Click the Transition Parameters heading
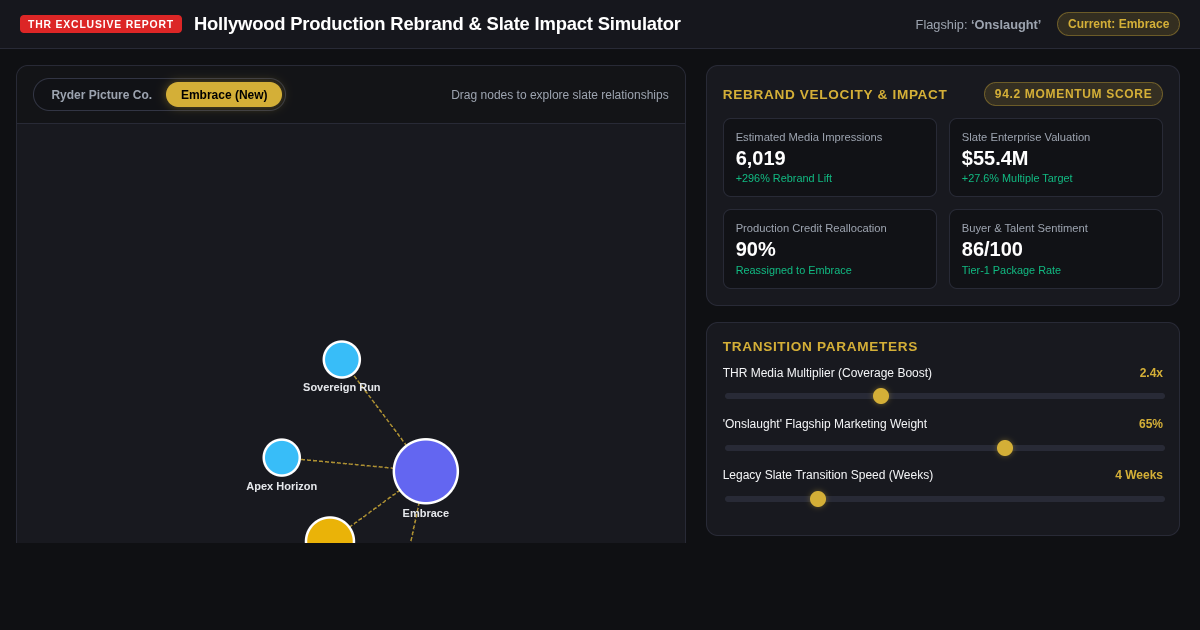1200x630 pixels. (x=820, y=346)
